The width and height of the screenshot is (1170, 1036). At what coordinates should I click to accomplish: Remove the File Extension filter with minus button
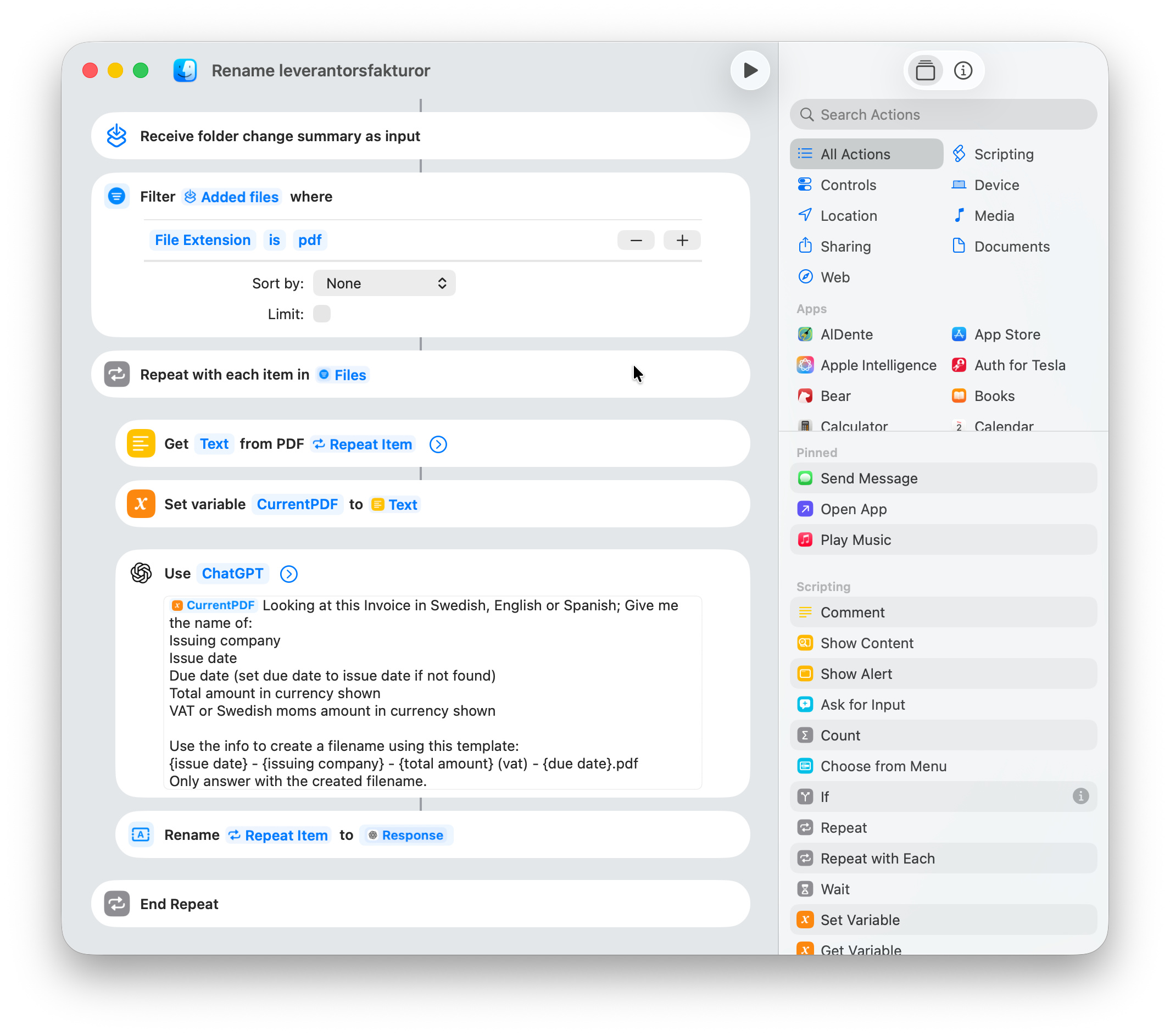click(x=636, y=240)
